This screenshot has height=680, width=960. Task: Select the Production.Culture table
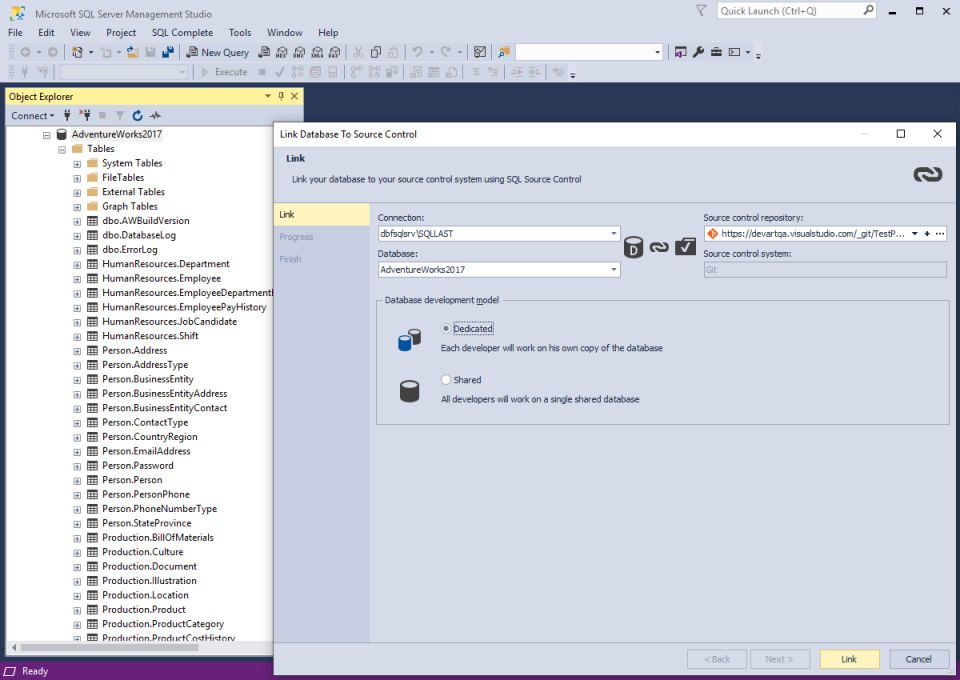(143, 552)
